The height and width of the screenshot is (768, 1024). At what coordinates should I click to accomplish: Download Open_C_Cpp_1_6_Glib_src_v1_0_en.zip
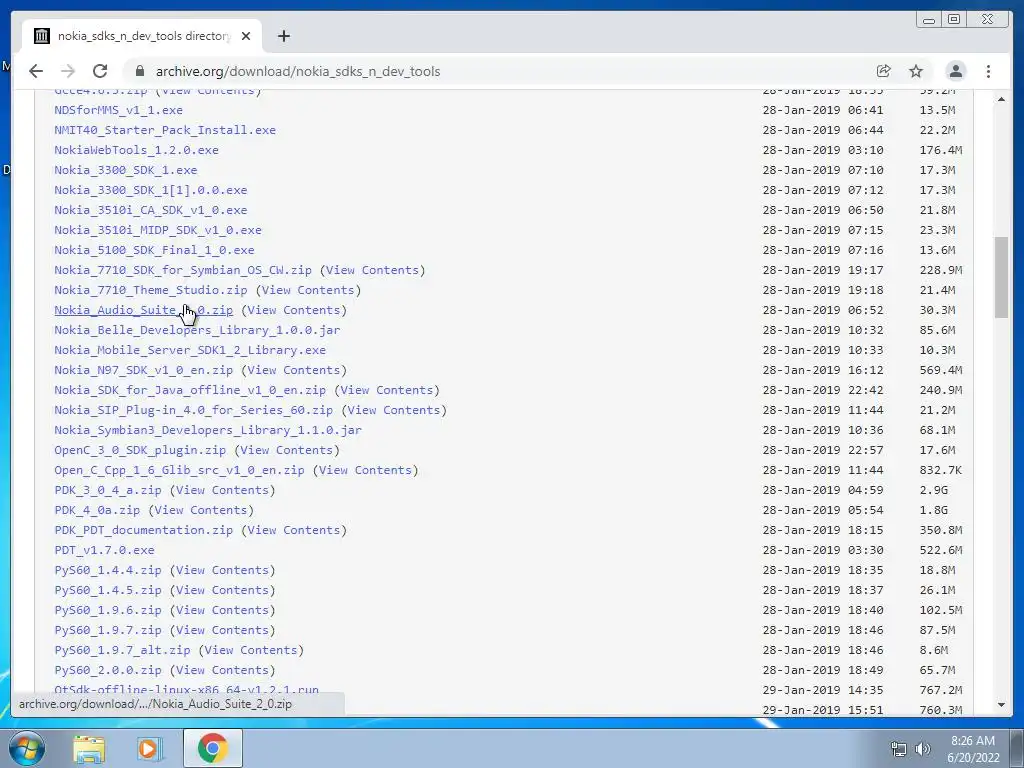(180, 470)
